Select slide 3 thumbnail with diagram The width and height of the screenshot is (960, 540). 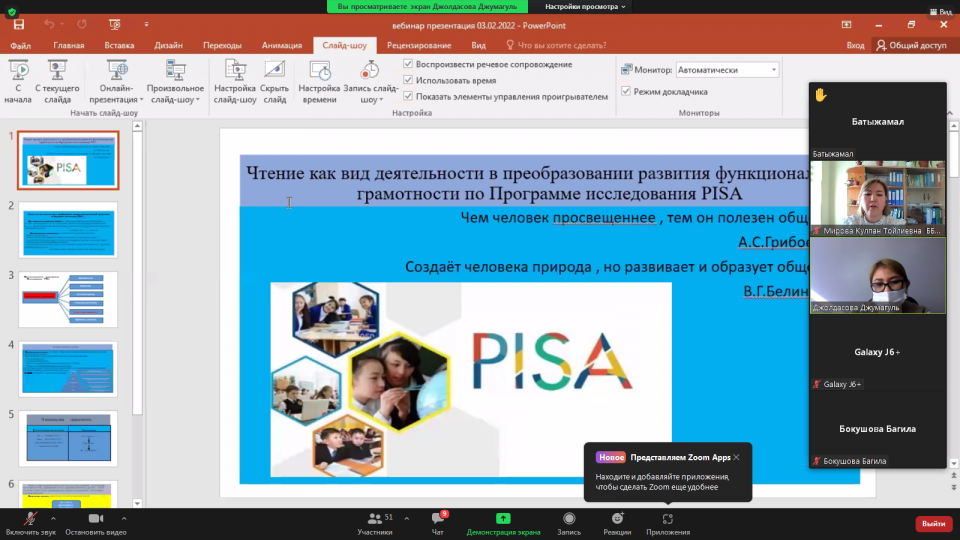pyautogui.click(x=68, y=299)
